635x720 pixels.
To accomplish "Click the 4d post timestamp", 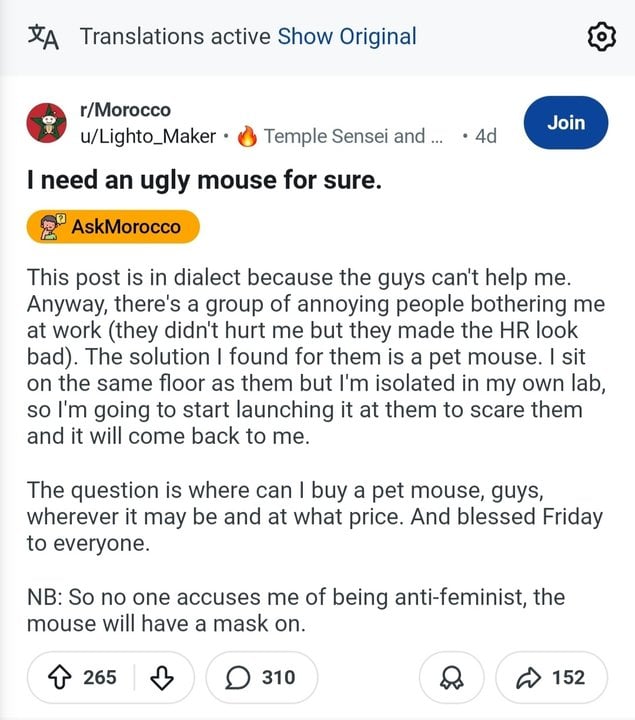I will [x=485, y=136].
